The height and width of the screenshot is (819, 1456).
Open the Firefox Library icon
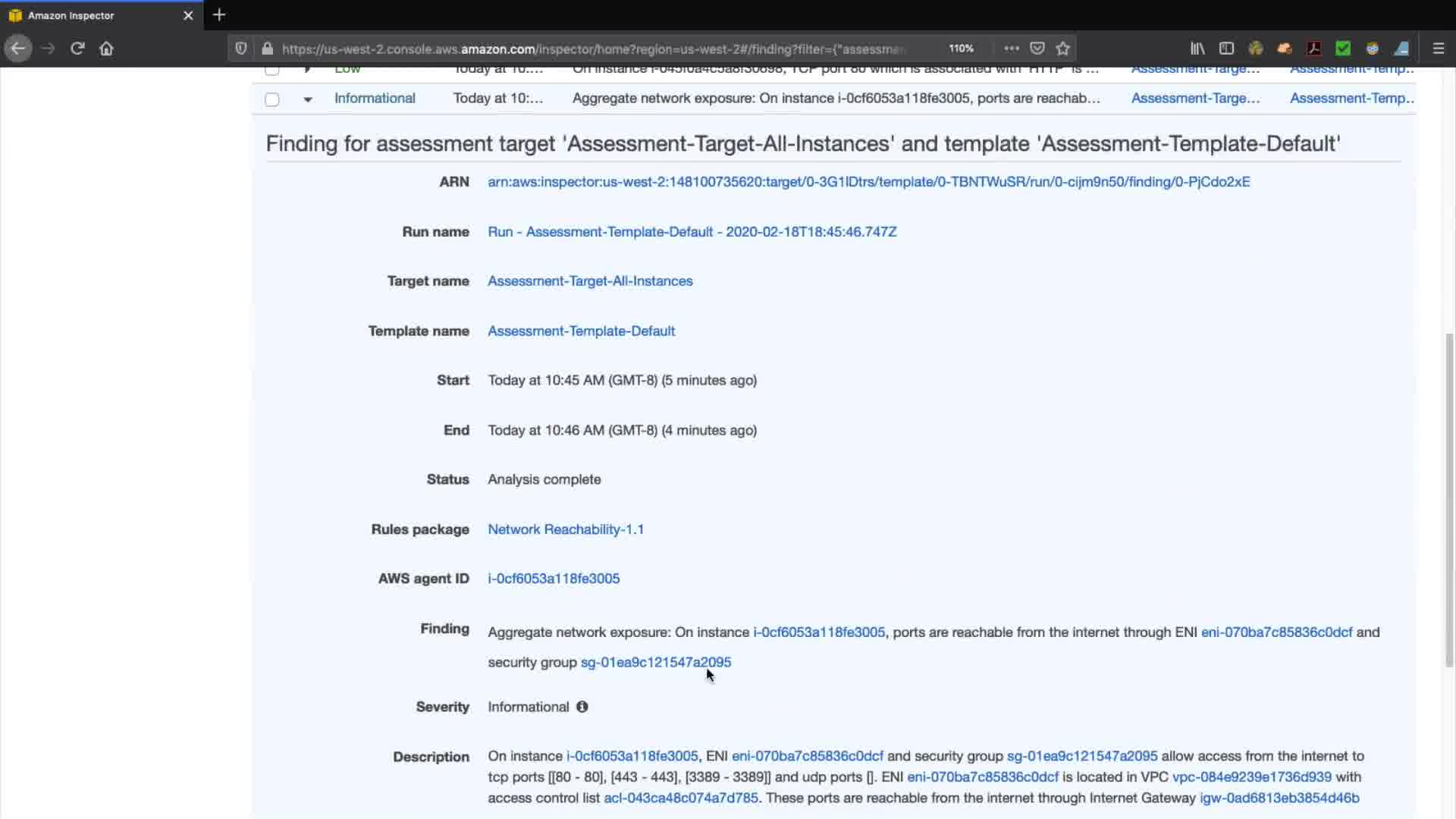(x=1197, y=49)
